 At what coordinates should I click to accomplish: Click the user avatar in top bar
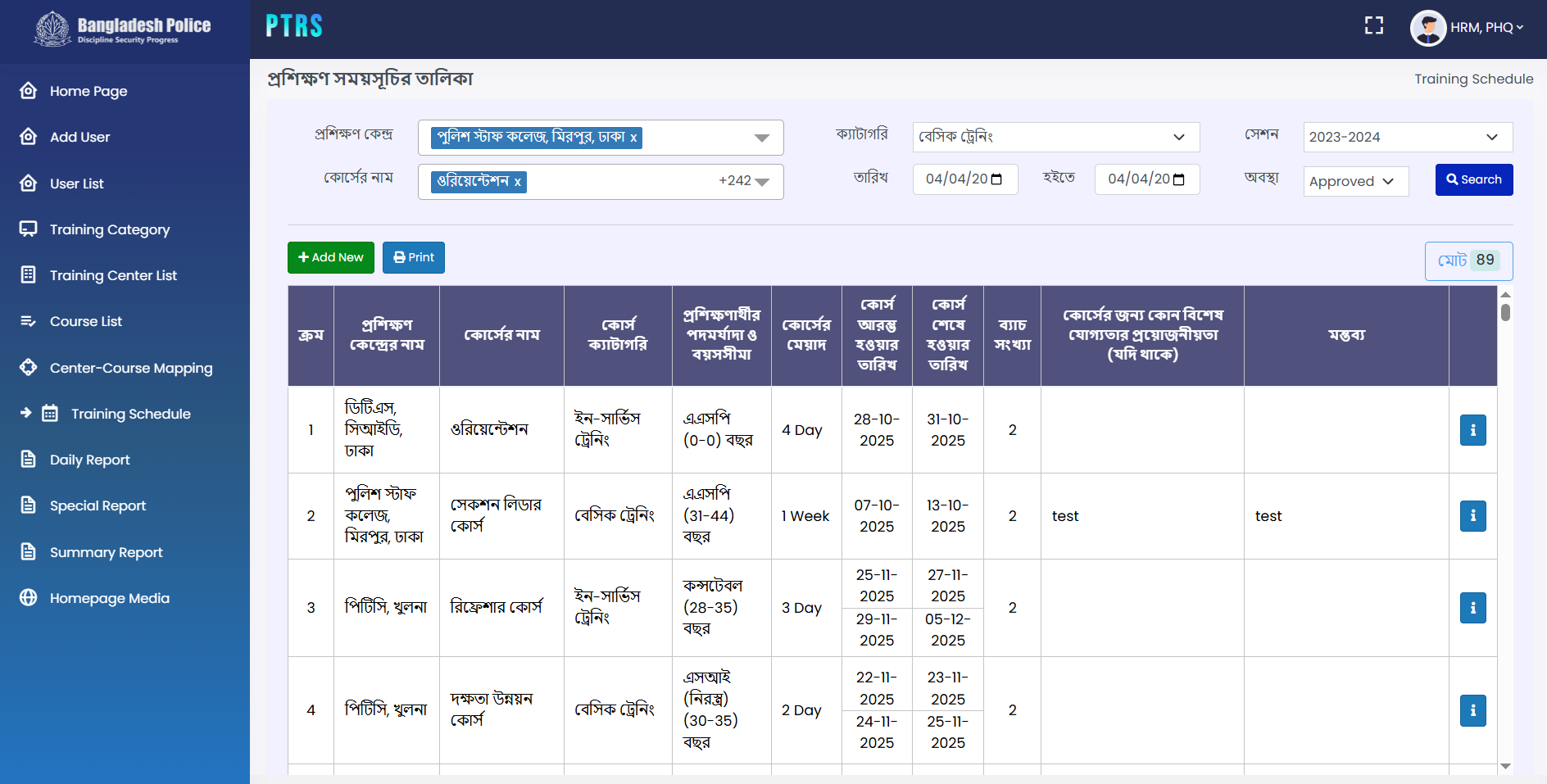coord(1427,28)
